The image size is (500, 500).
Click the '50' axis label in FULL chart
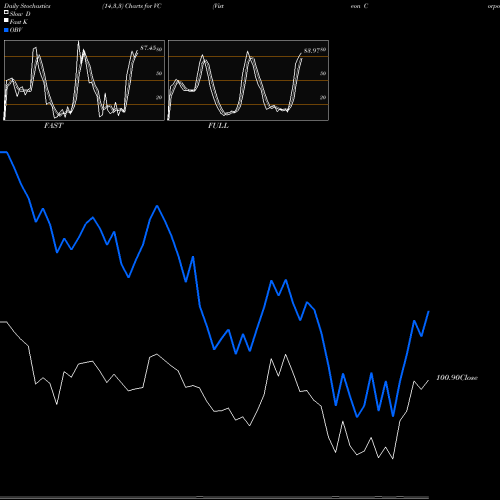tap(323, 73)
